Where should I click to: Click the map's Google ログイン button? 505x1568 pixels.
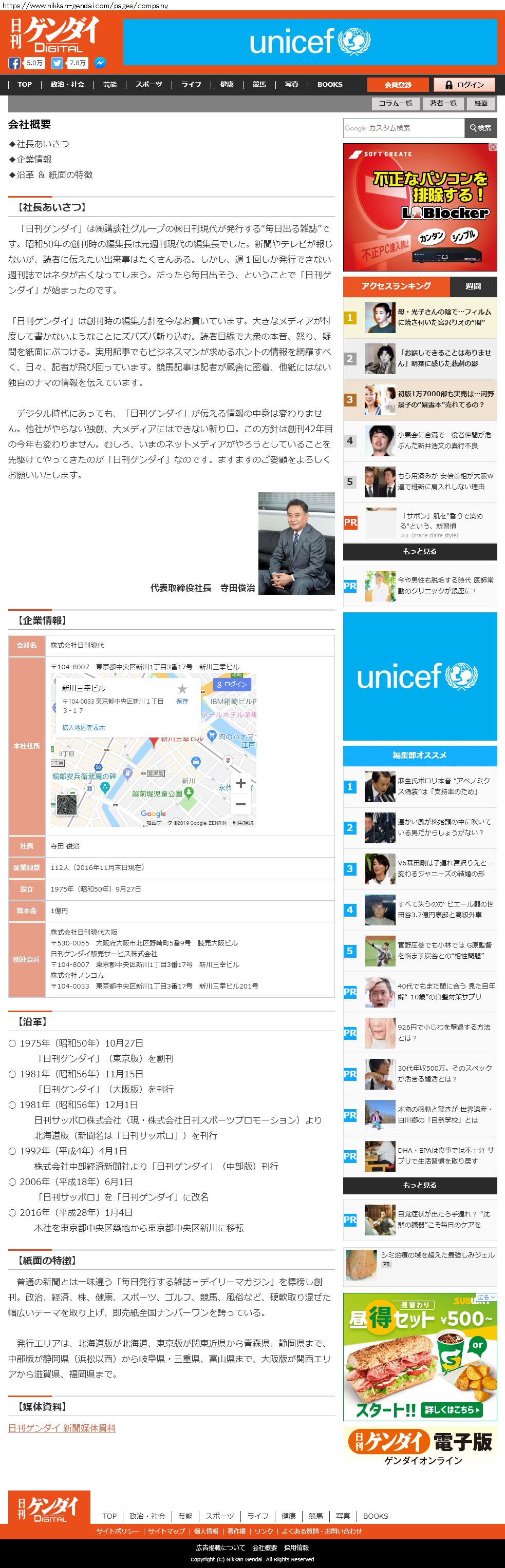[232, 684]
